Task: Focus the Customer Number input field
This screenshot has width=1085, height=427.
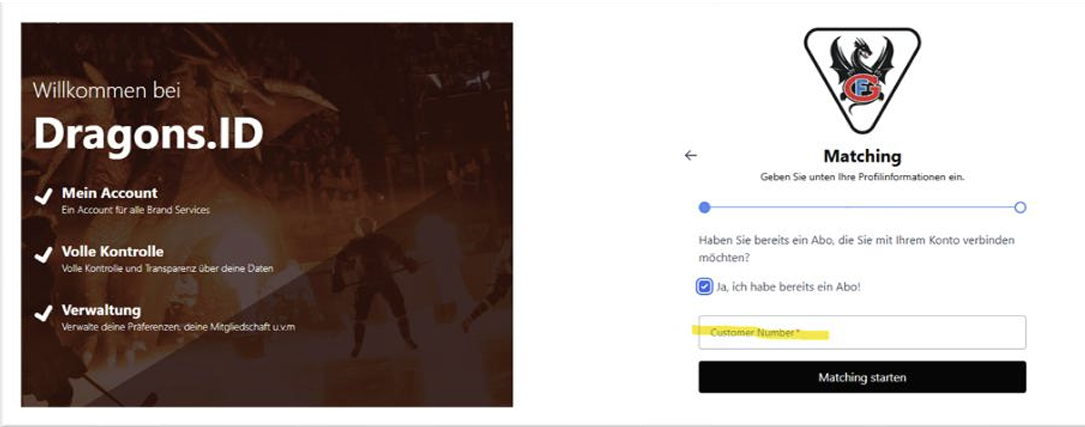Action: [x=862, y=333]
